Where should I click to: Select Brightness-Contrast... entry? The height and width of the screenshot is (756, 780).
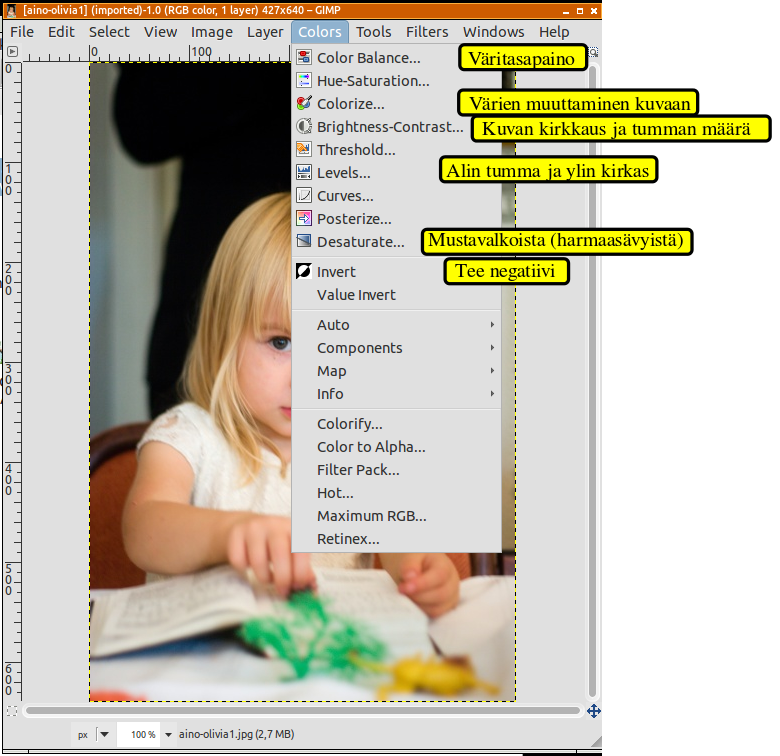396,126
